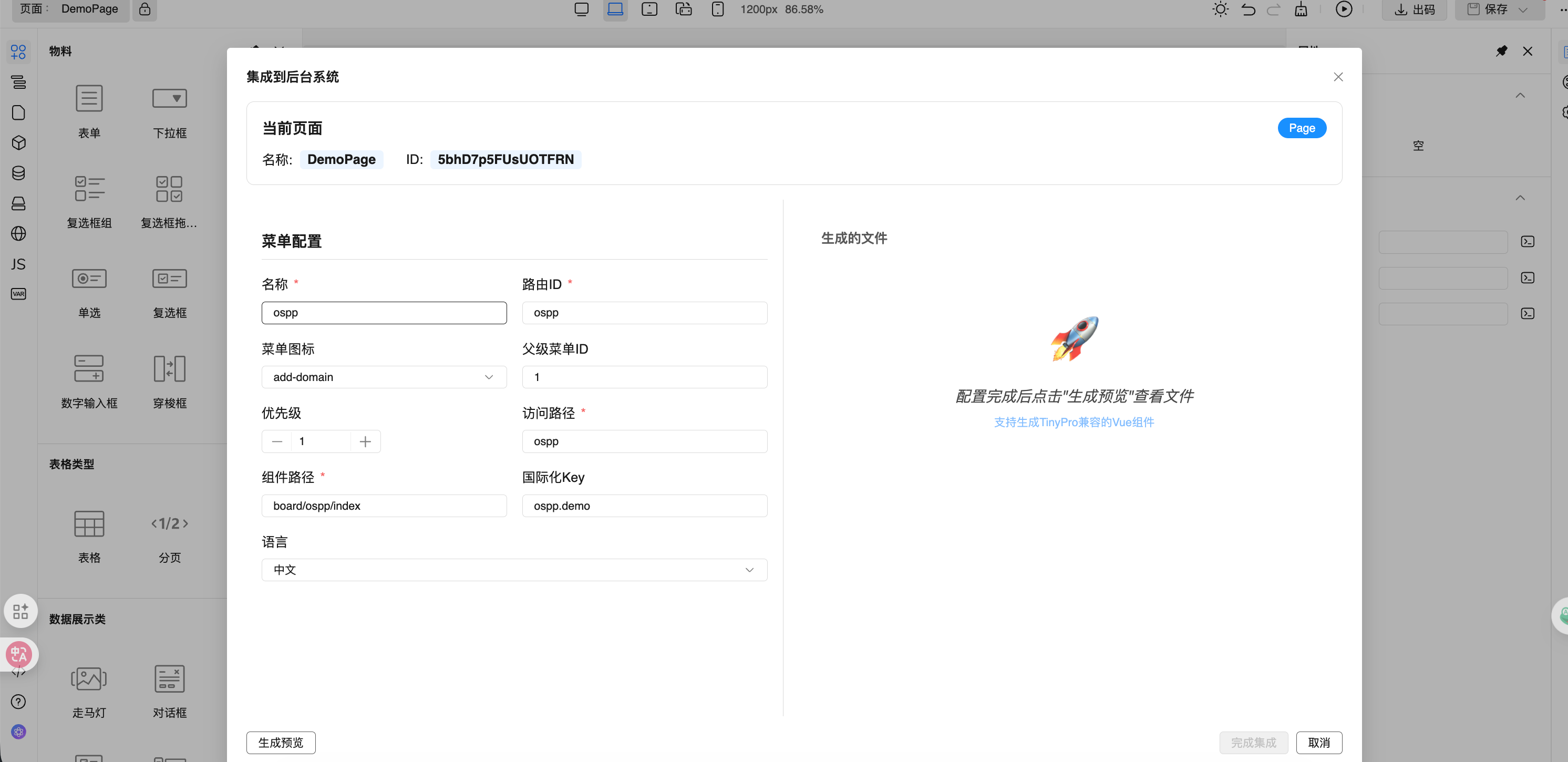Viewport: 1568px width, 762px height.
Task: Increase 优先级 with the plus button
Action: coord(365,442)
